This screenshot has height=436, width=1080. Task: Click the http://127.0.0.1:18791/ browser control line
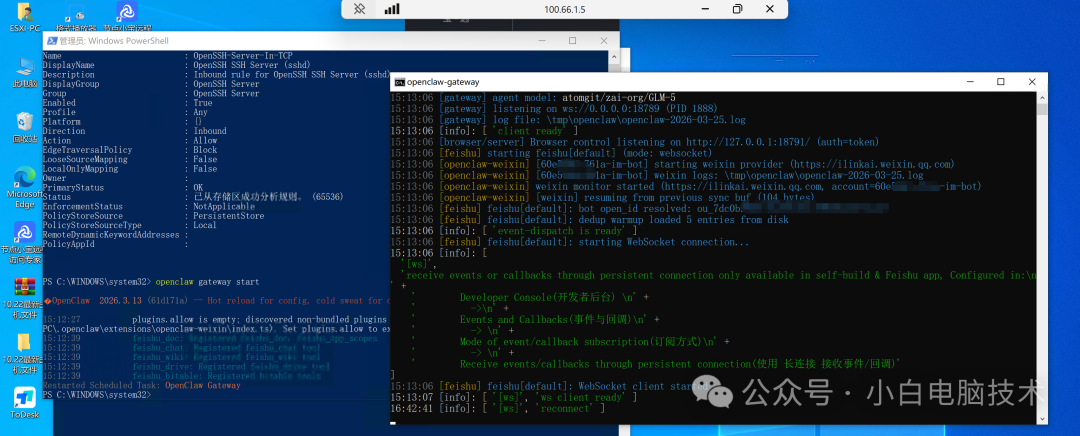[634, 142]
